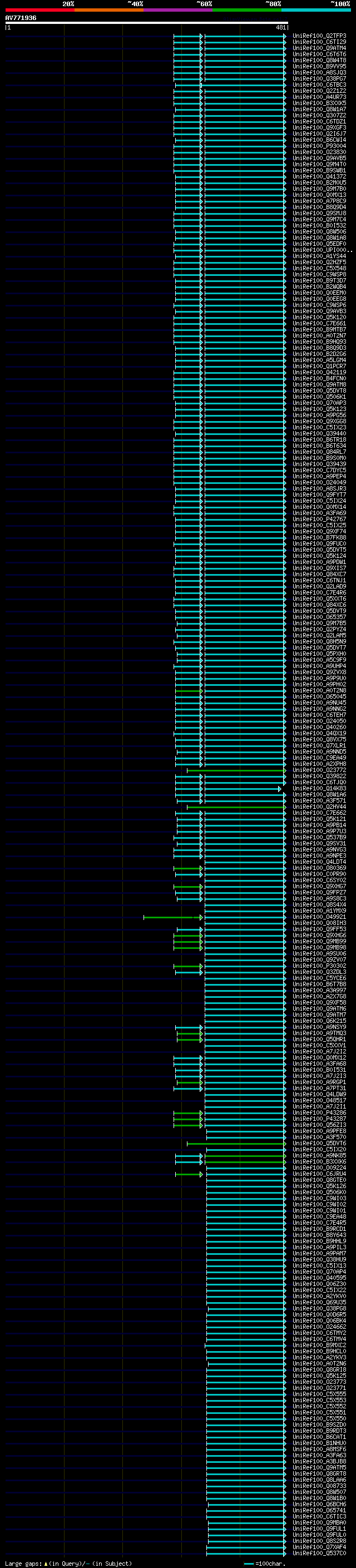Select hit UniRef100_C6T6T6
The height and width of the screenshot is (1568, 356).
[319, 54]
